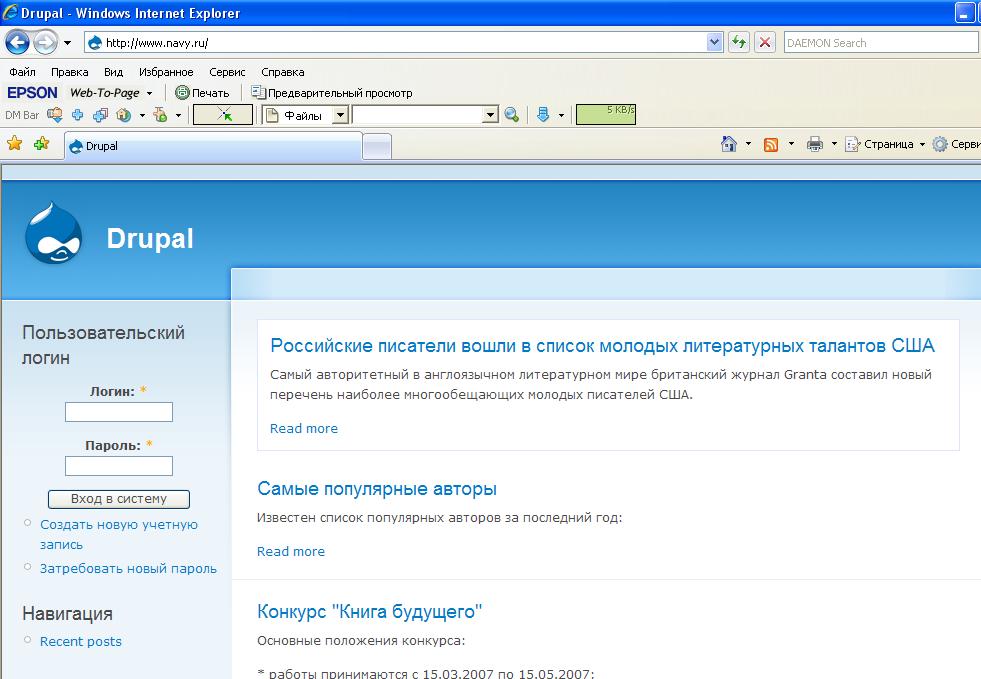Screen dimensions: 981x679
Task: Open recent pages dropdown next to Forward
Action: 67,43
